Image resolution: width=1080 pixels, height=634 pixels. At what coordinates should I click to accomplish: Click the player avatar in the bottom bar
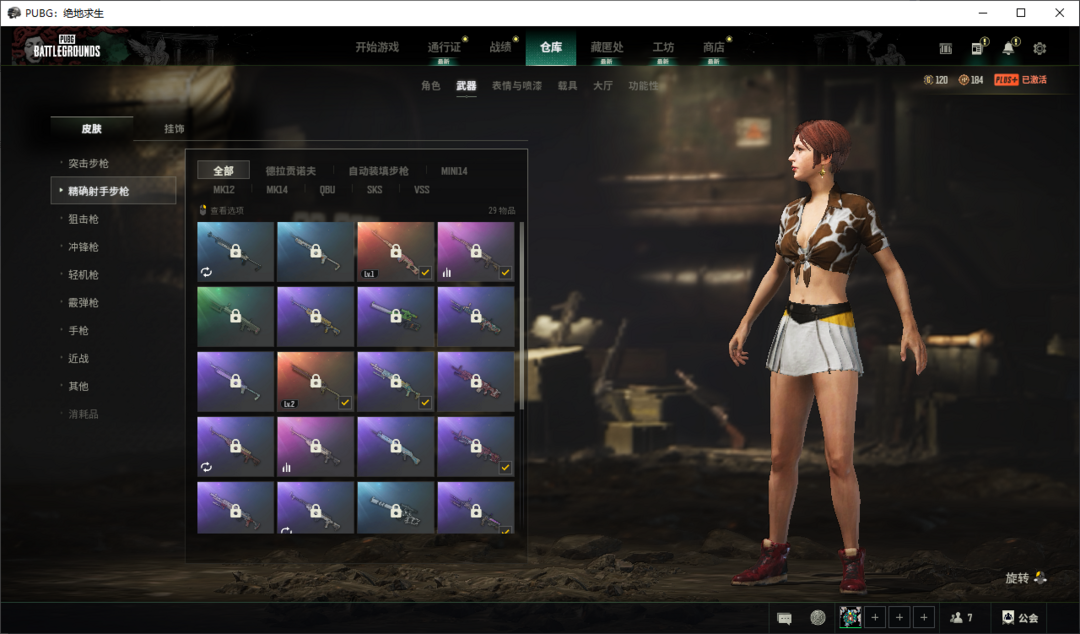[x=850, y=617]
